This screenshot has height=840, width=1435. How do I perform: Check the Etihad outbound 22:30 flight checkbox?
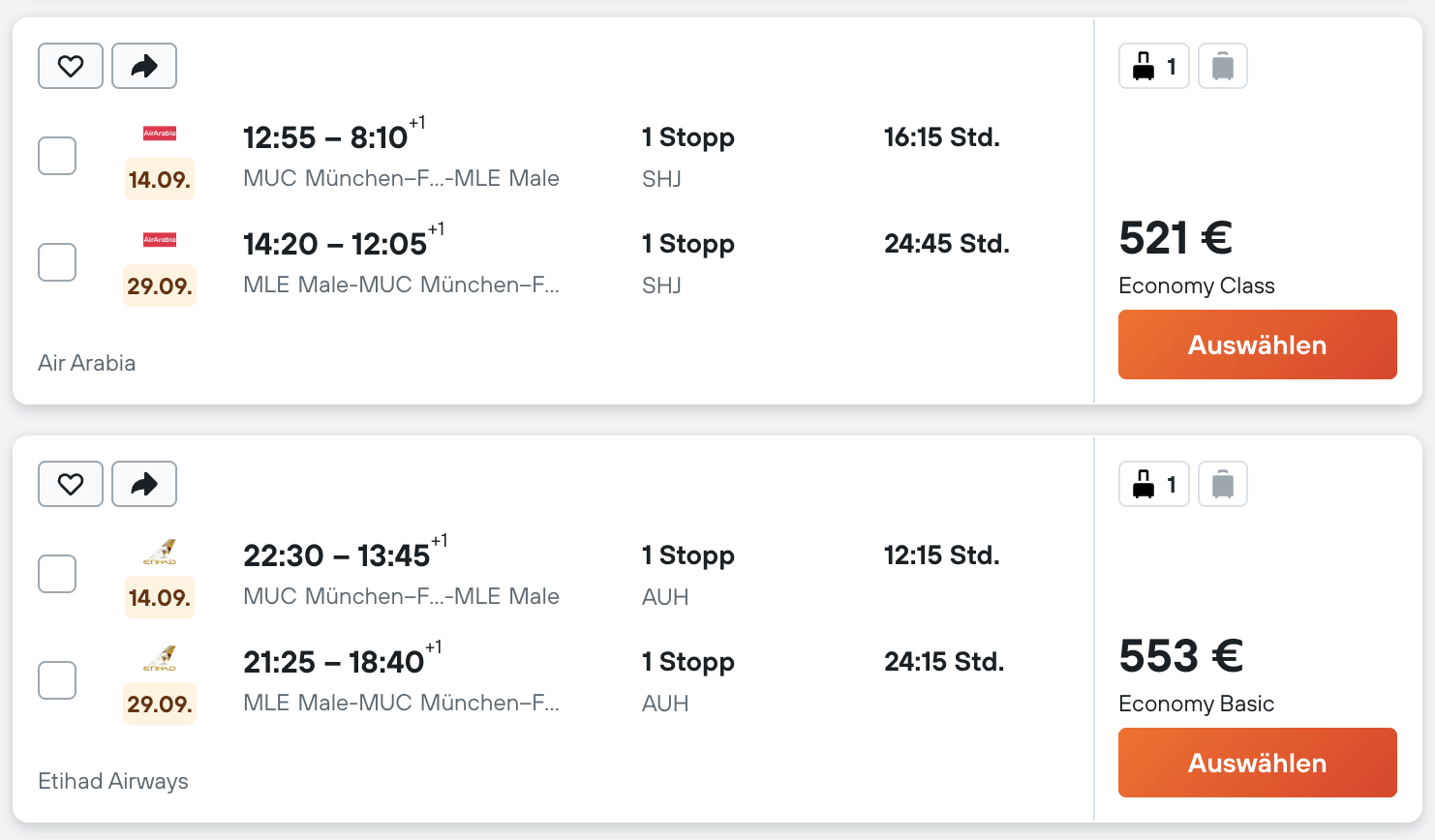pyautogui.click(x=57, y=574)
